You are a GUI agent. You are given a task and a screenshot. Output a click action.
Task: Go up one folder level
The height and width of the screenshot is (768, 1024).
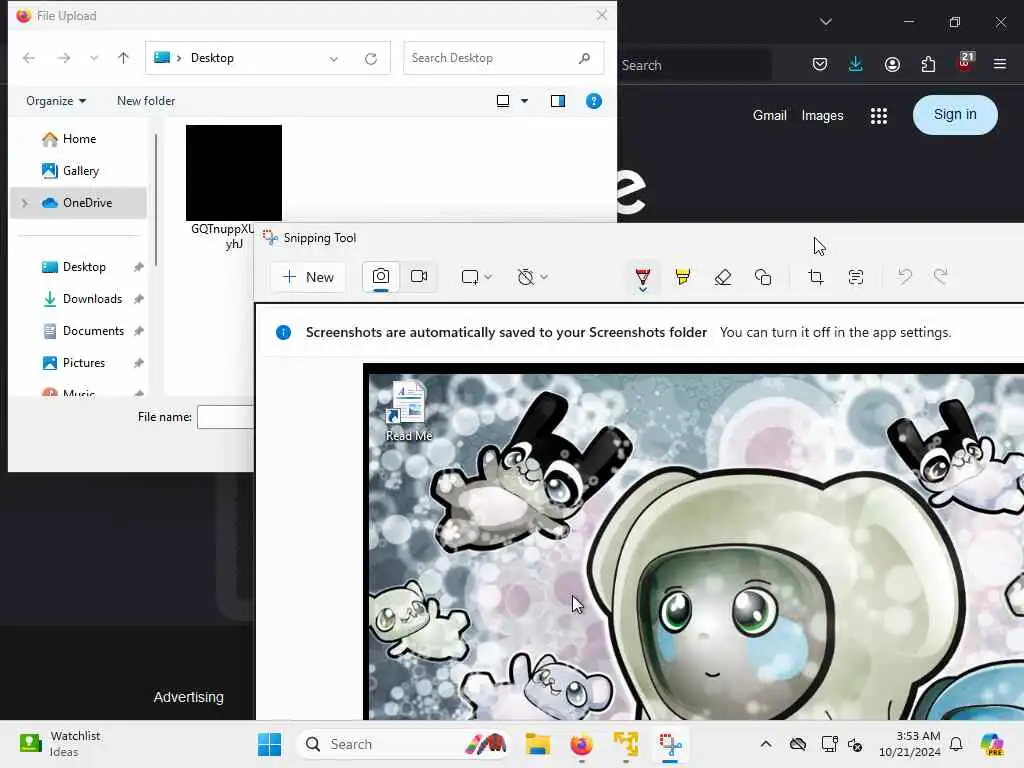click(x=123, y=58)
